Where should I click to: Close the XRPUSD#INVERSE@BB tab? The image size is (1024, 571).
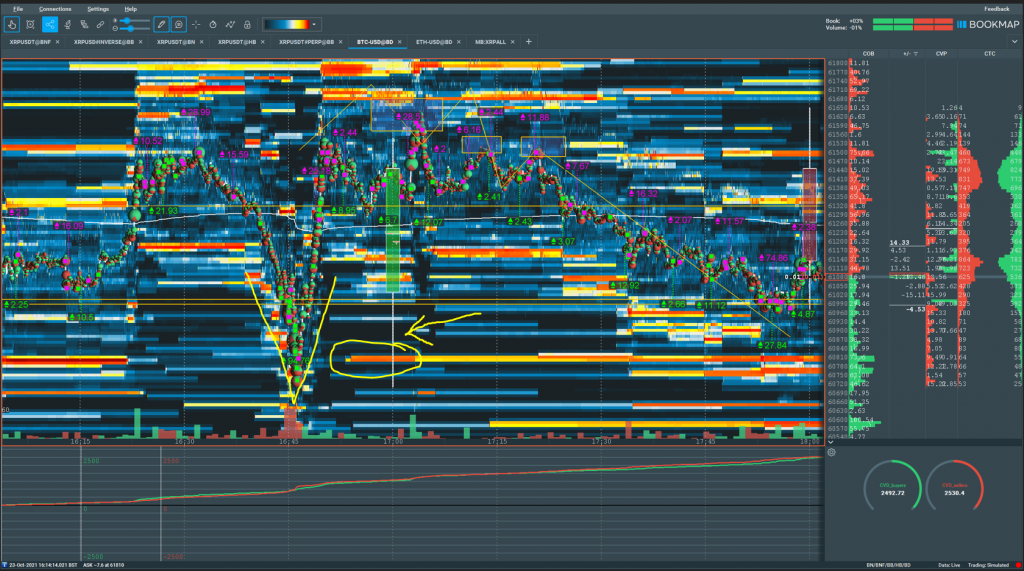coord(140,42)
